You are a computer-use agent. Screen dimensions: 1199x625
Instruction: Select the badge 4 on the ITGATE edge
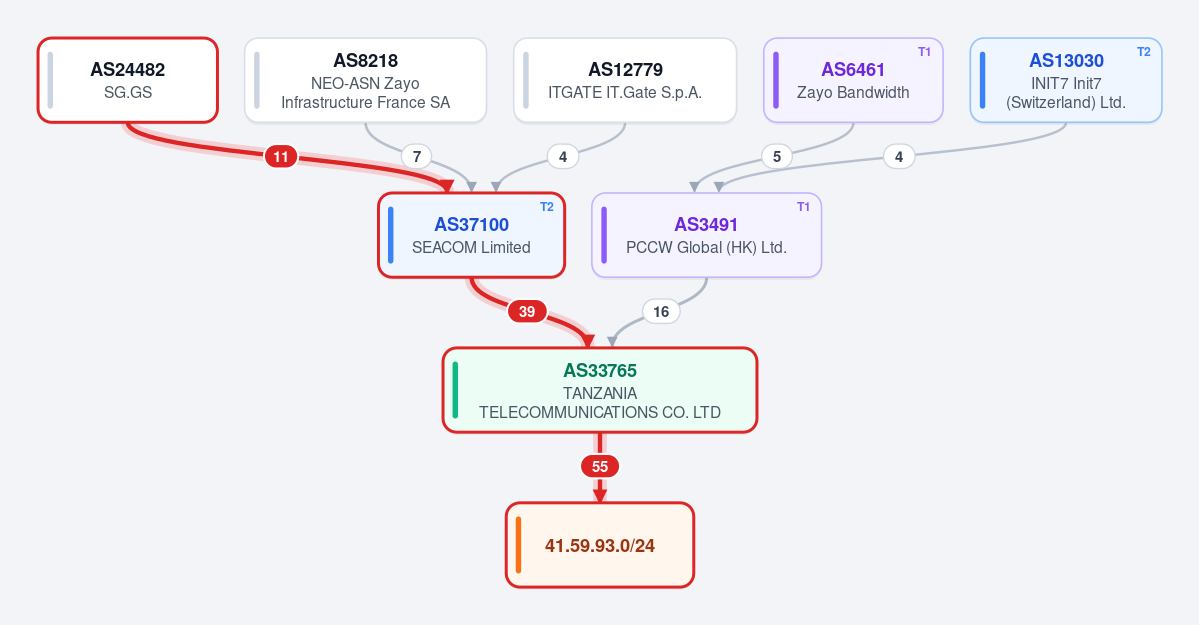[x=563, y=157]
